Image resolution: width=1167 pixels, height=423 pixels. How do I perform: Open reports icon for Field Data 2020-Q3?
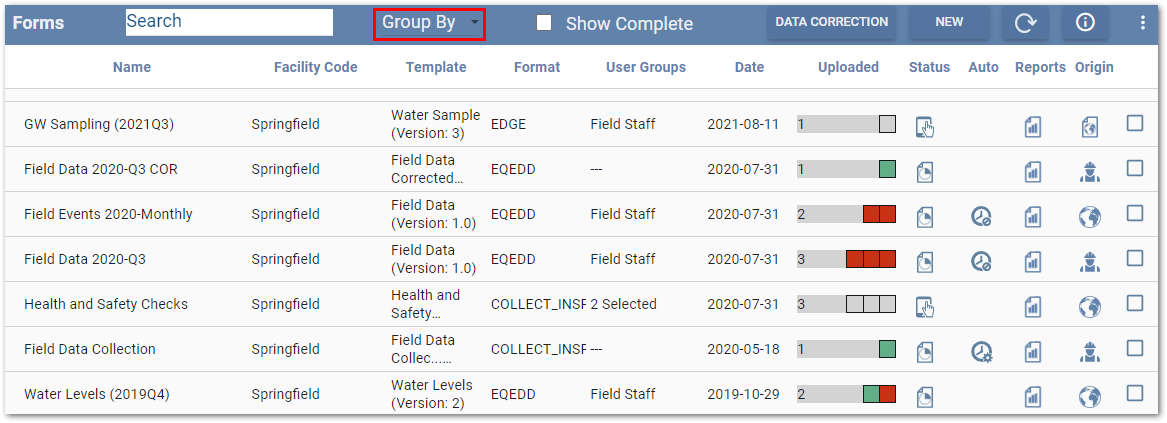(1032, 261)
